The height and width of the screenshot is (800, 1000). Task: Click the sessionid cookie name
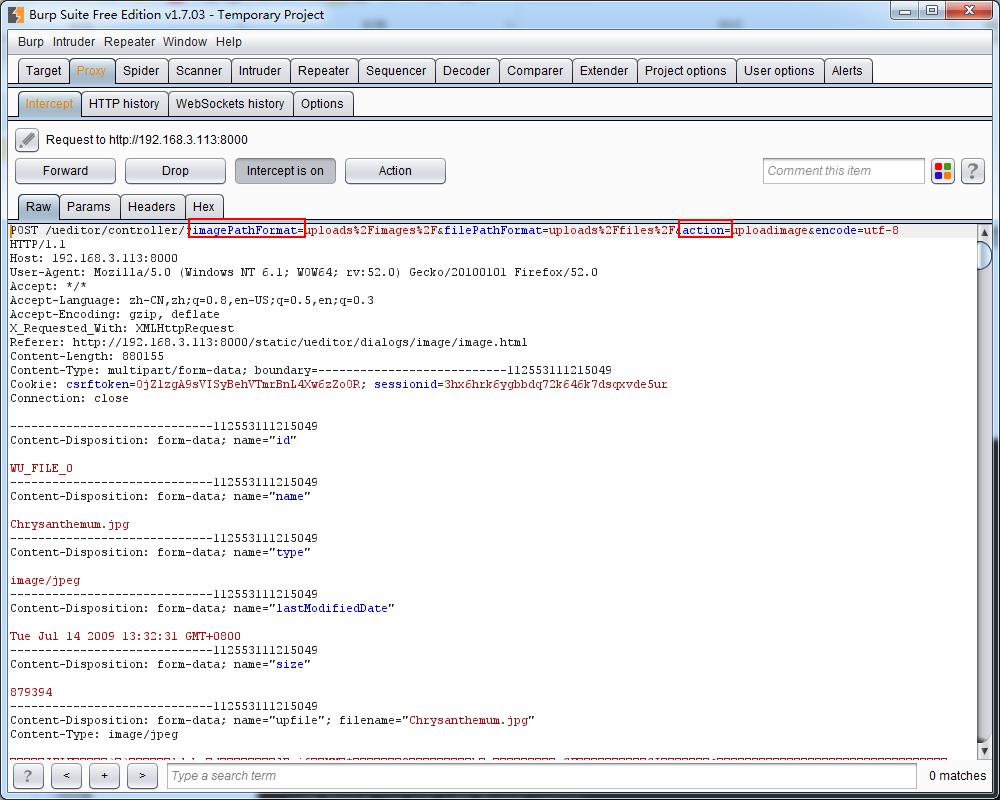405,385
